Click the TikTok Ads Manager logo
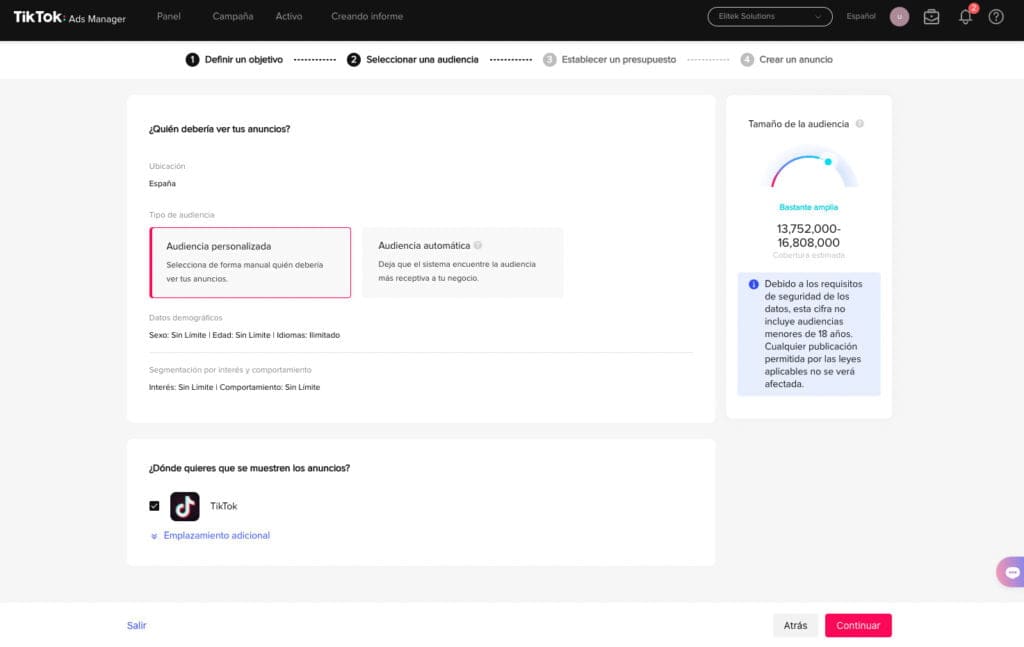Image resolution: width=1024 pixels, height=647 pixels. [x=69, y=17]
